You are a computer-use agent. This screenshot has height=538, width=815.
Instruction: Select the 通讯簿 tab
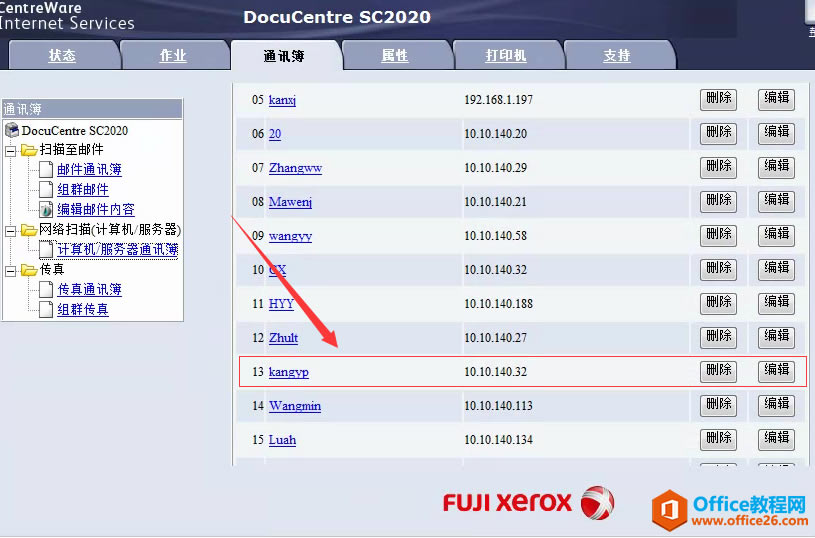tap(284, 56)
